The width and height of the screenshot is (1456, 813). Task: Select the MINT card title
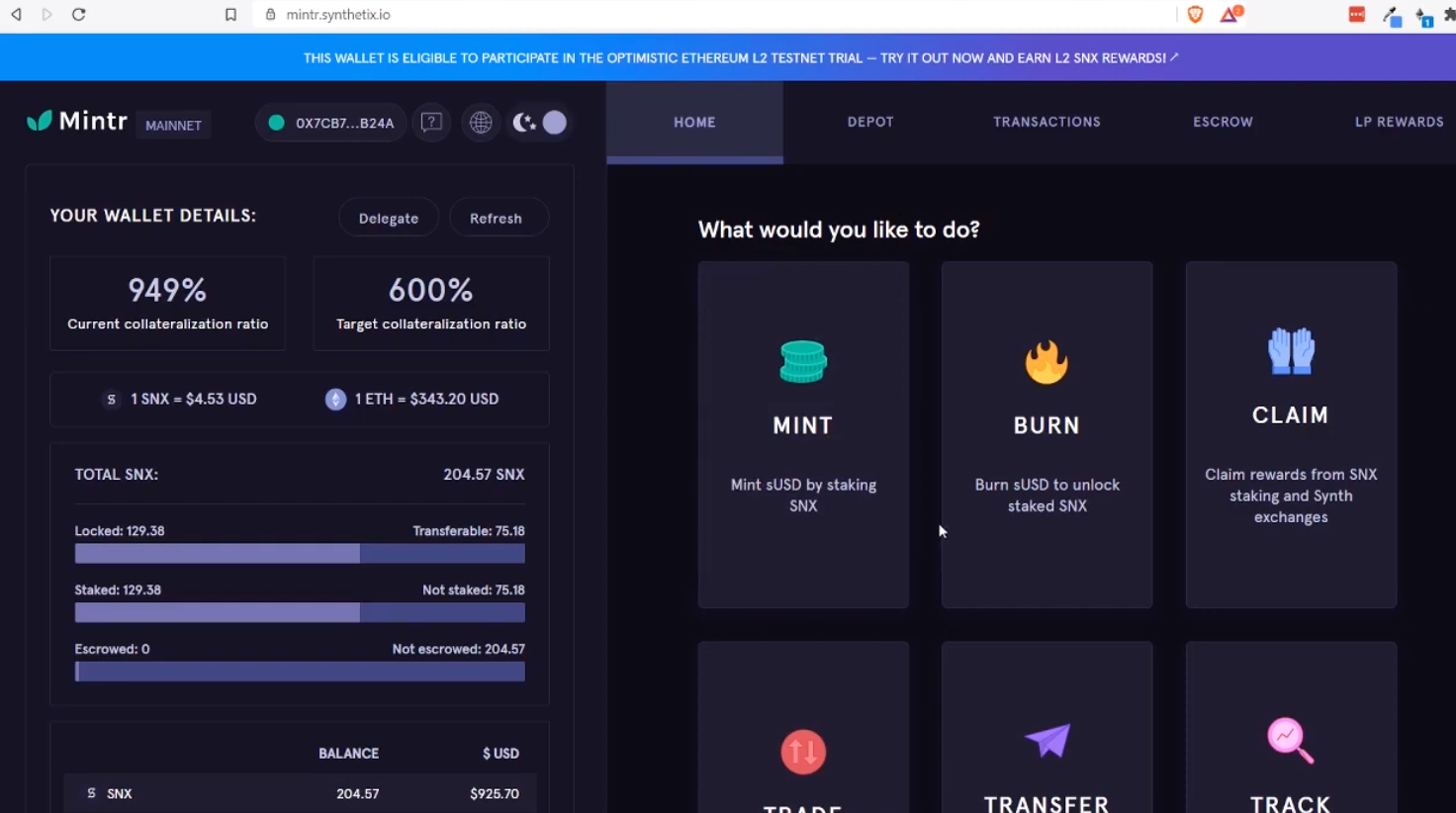[803, 425]
